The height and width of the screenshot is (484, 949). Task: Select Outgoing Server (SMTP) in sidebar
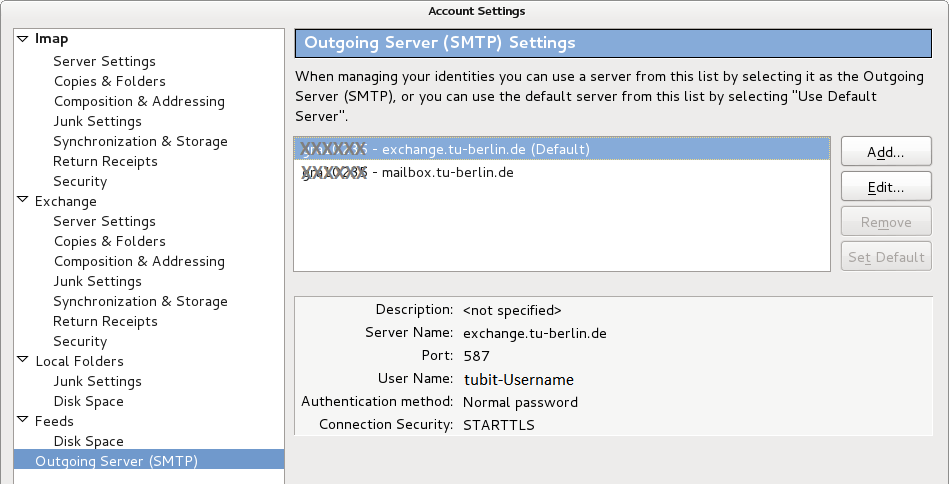coord(116,461)
